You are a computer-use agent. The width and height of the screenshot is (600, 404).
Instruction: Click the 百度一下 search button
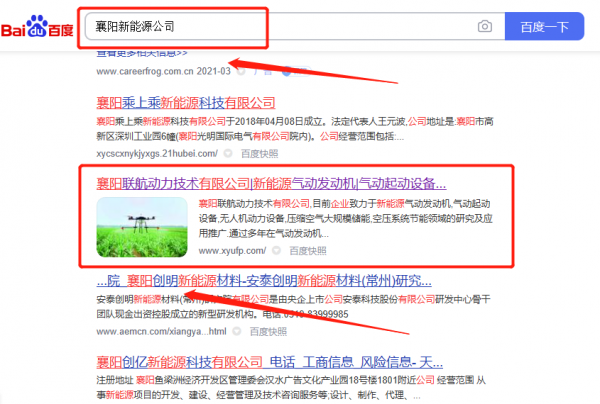click(x=544, y=26)
